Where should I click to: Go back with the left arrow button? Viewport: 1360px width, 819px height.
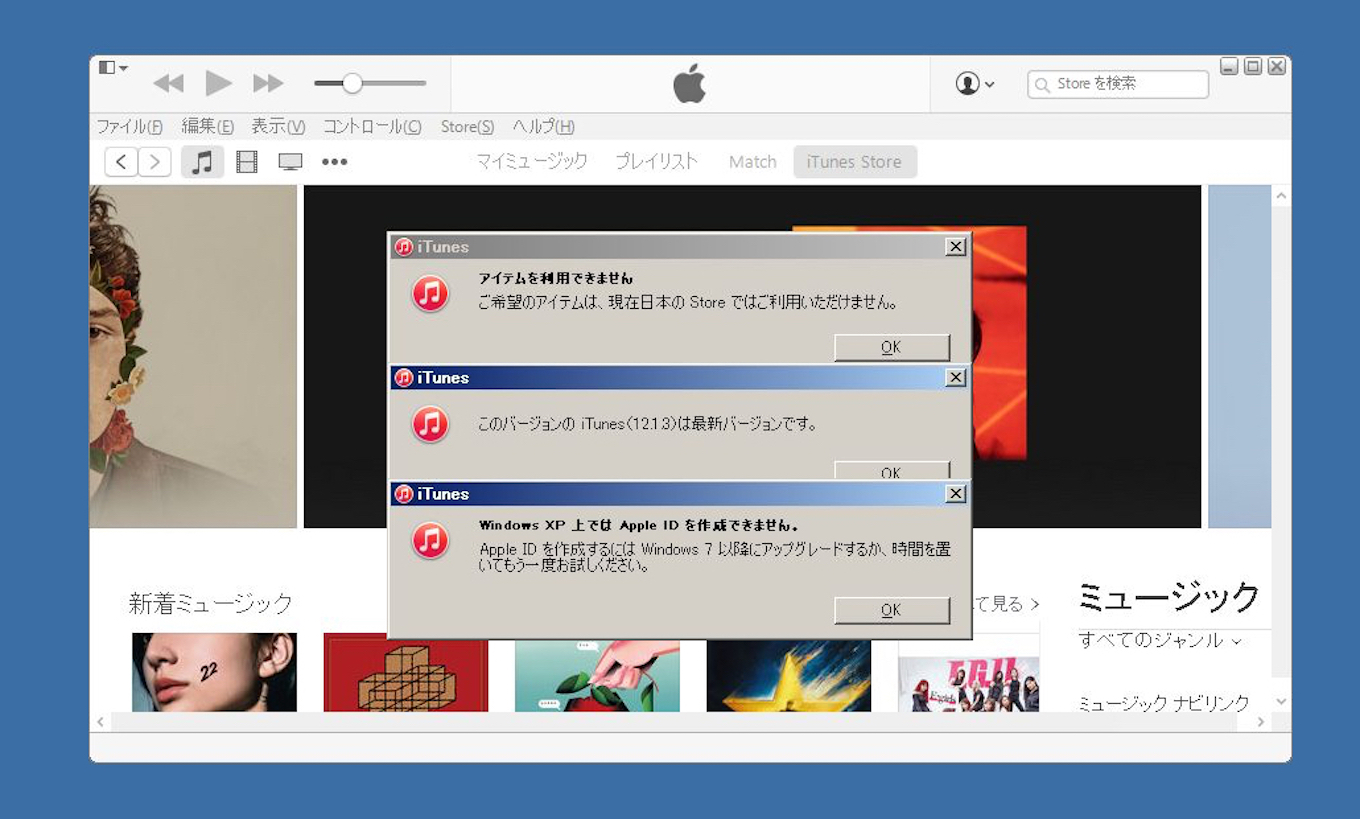tap(121, 162)
